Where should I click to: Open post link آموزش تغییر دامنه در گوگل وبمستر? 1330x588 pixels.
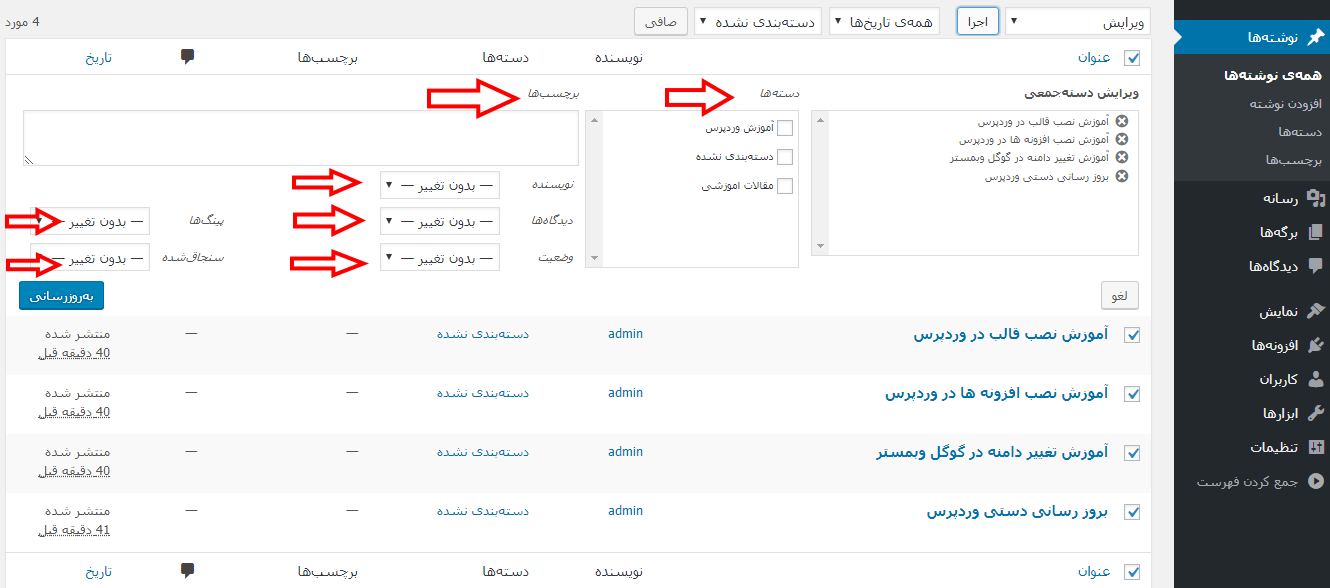click(992, 452)
